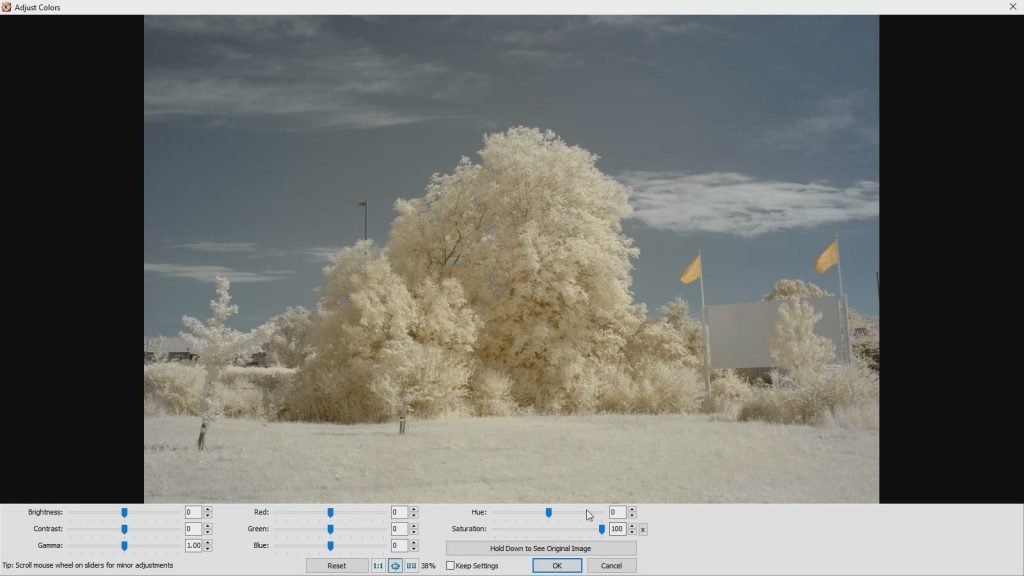Image resolution: width=1024 pixels, height=576 pixels.
Task: Click the Cancel button
Action: coord(611,566)
